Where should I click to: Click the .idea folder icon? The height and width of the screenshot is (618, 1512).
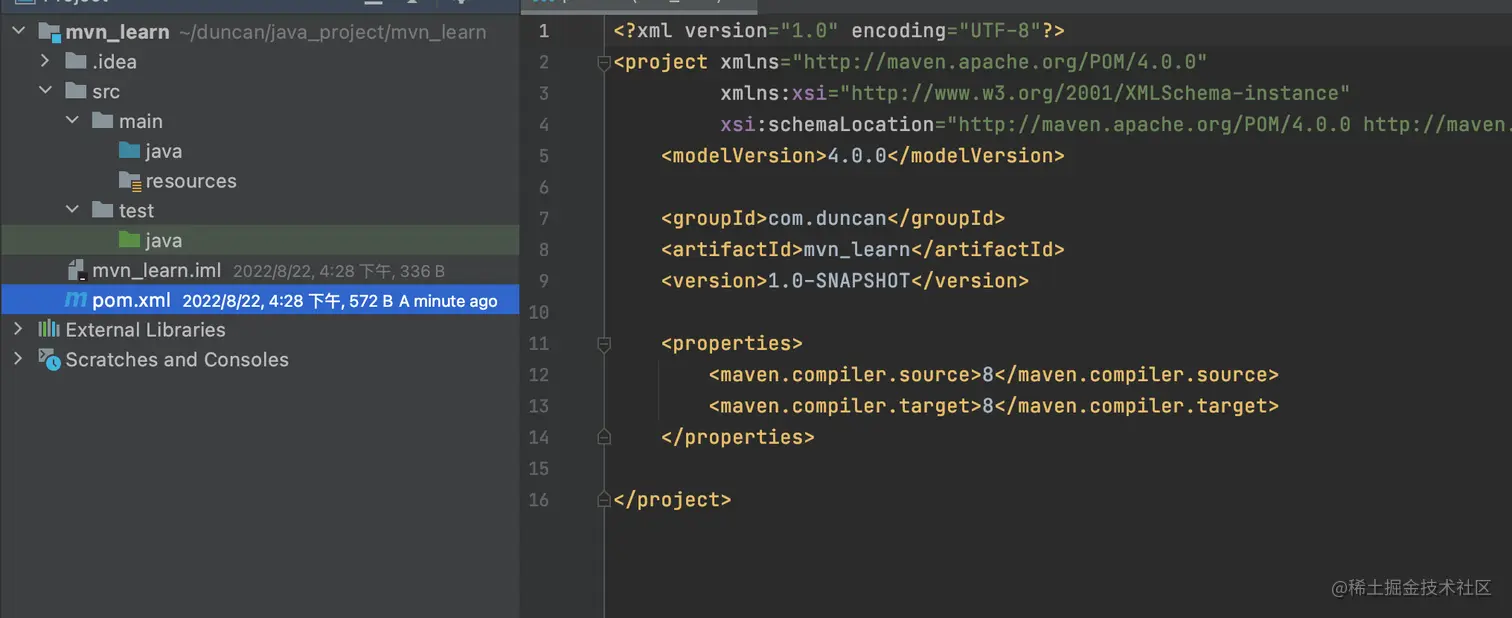(76, 61)
